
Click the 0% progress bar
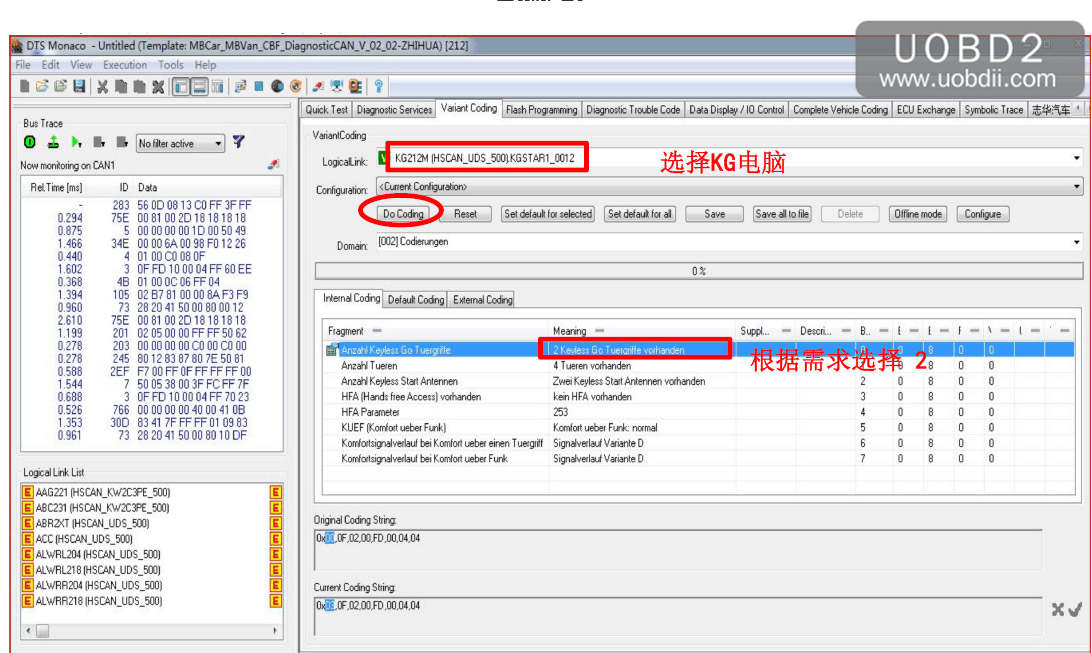[x=699, y=271]
